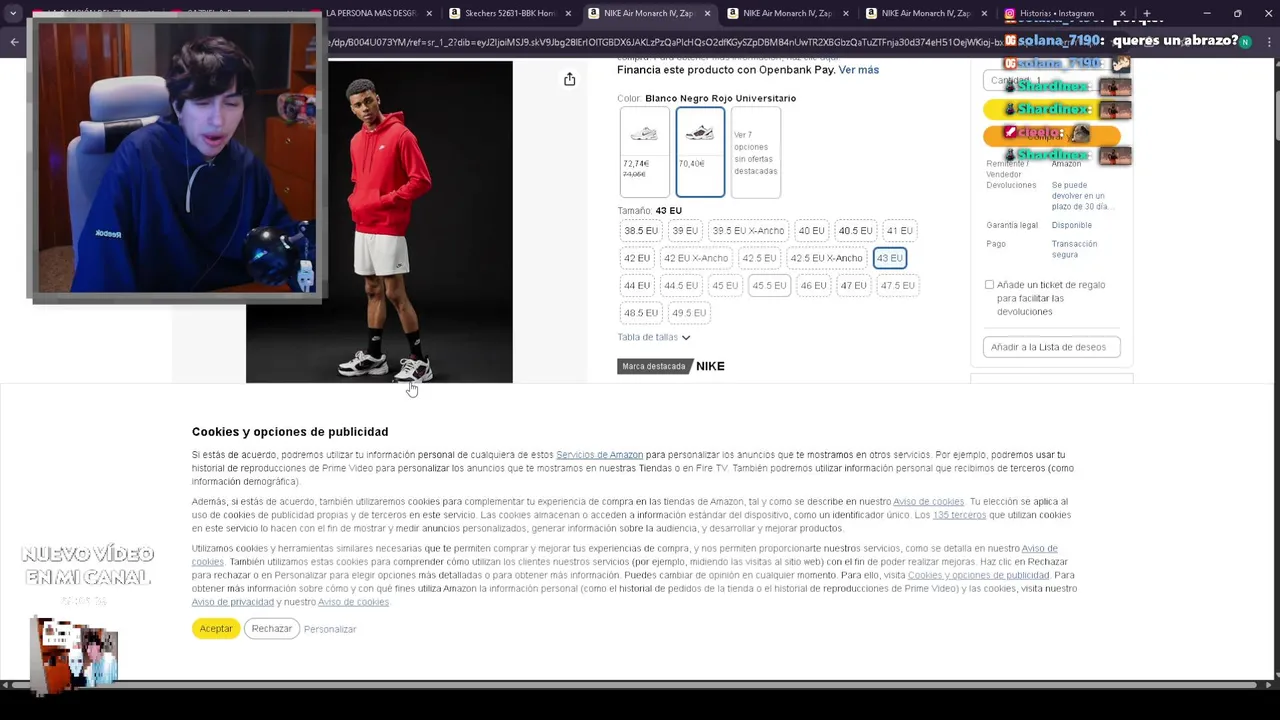The image size is (1280, 720).
Task: Pick the selected 43 EU size
Action: [889, 258]
